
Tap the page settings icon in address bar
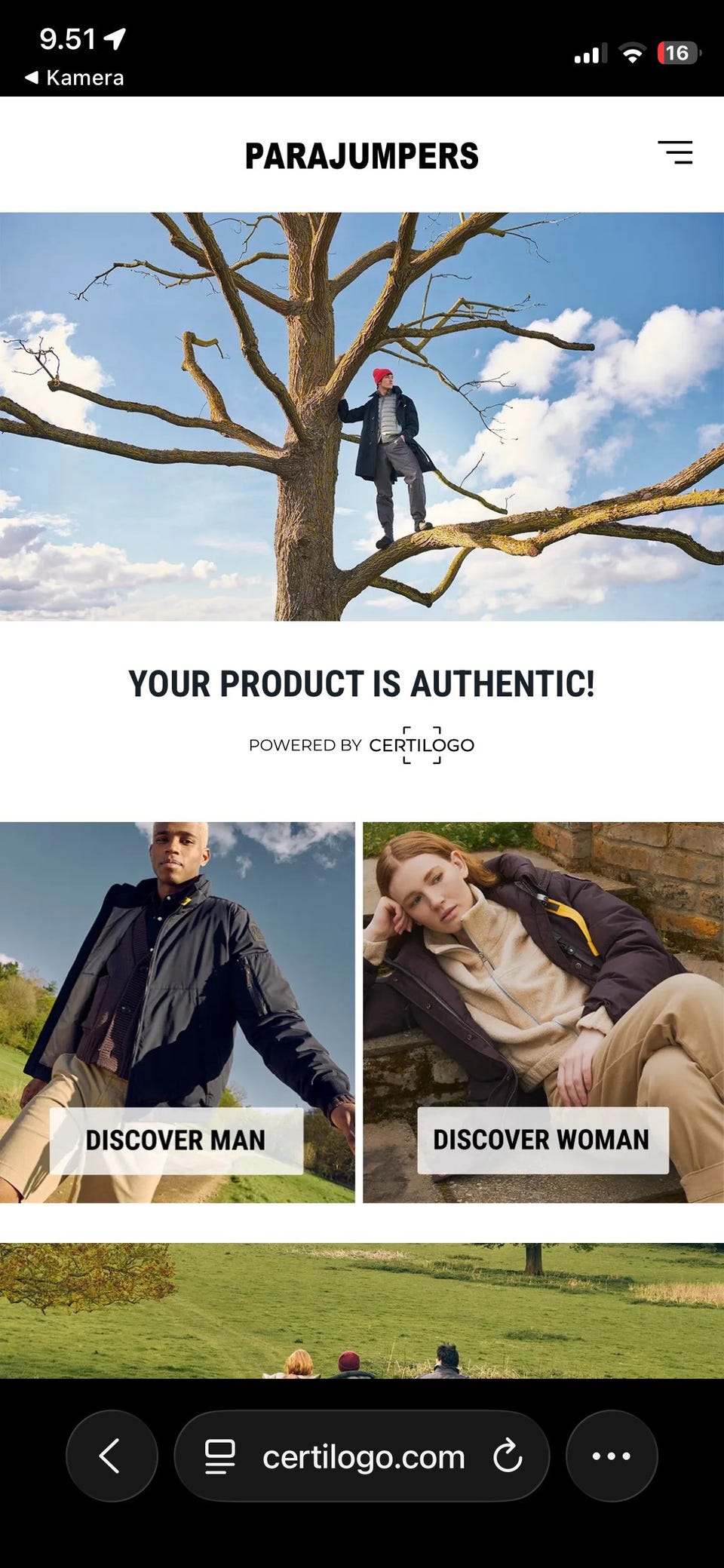tap(220, 1456)
